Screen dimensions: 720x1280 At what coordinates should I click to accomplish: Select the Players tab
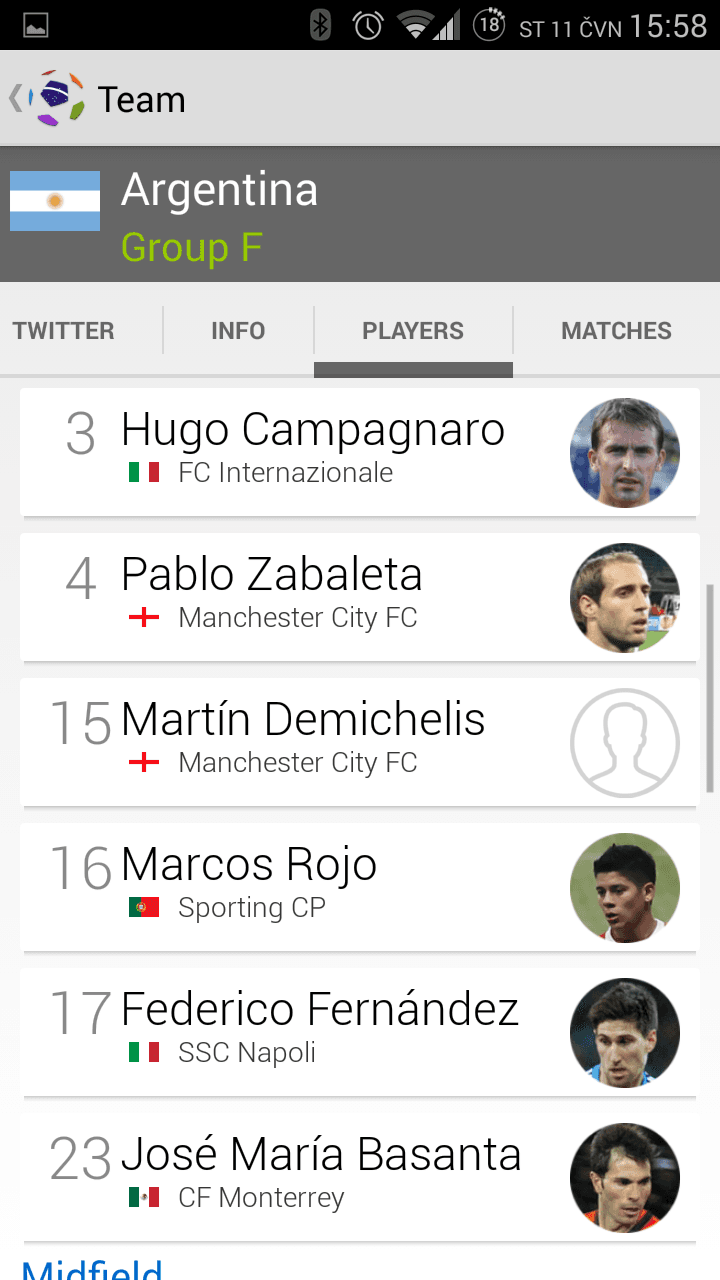(x=413, y=331)
